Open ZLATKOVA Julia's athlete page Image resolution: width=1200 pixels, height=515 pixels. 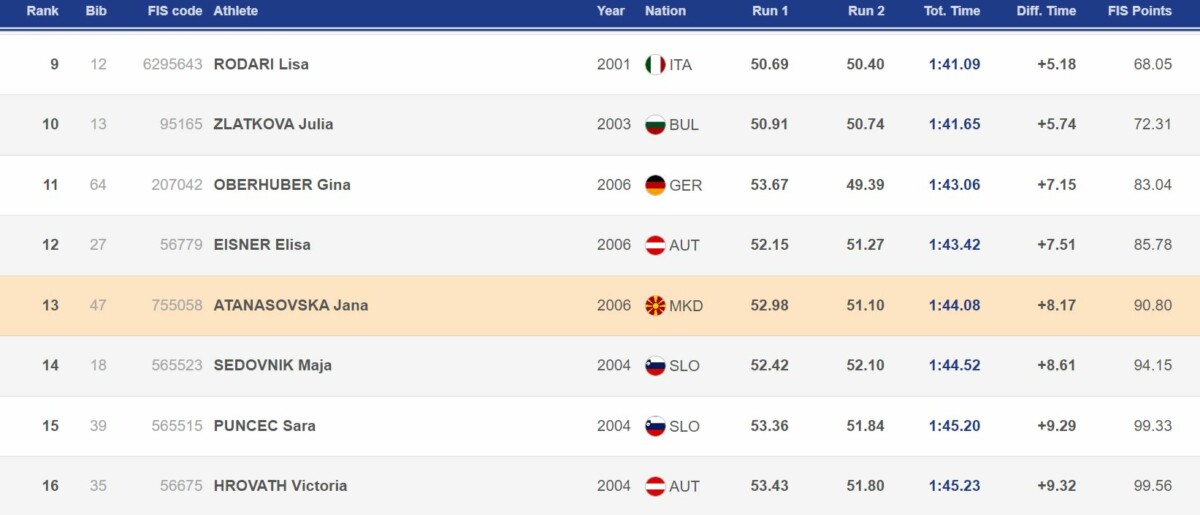[x=274, y=124]
